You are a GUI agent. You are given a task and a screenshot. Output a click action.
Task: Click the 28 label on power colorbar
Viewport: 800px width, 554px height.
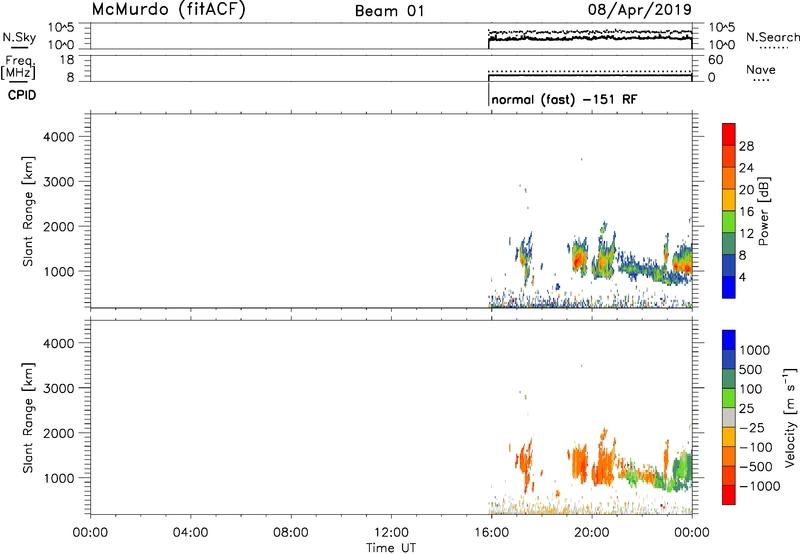[x=746, y=146]
